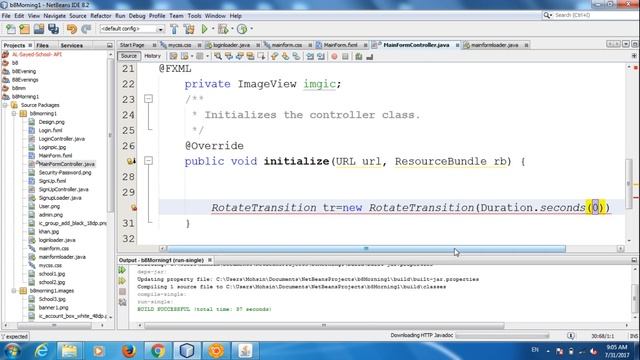This screenshot has height=360, width=640.
Task: Open Chrome from the Windows taskbar
Action: (158, 351)
